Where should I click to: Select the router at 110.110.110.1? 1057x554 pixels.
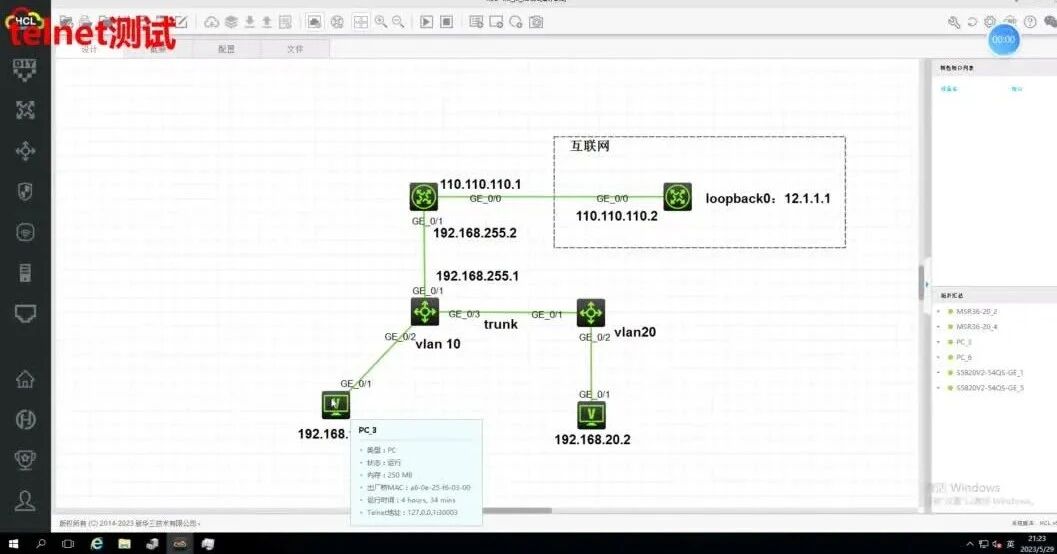[x=424, y=197]
